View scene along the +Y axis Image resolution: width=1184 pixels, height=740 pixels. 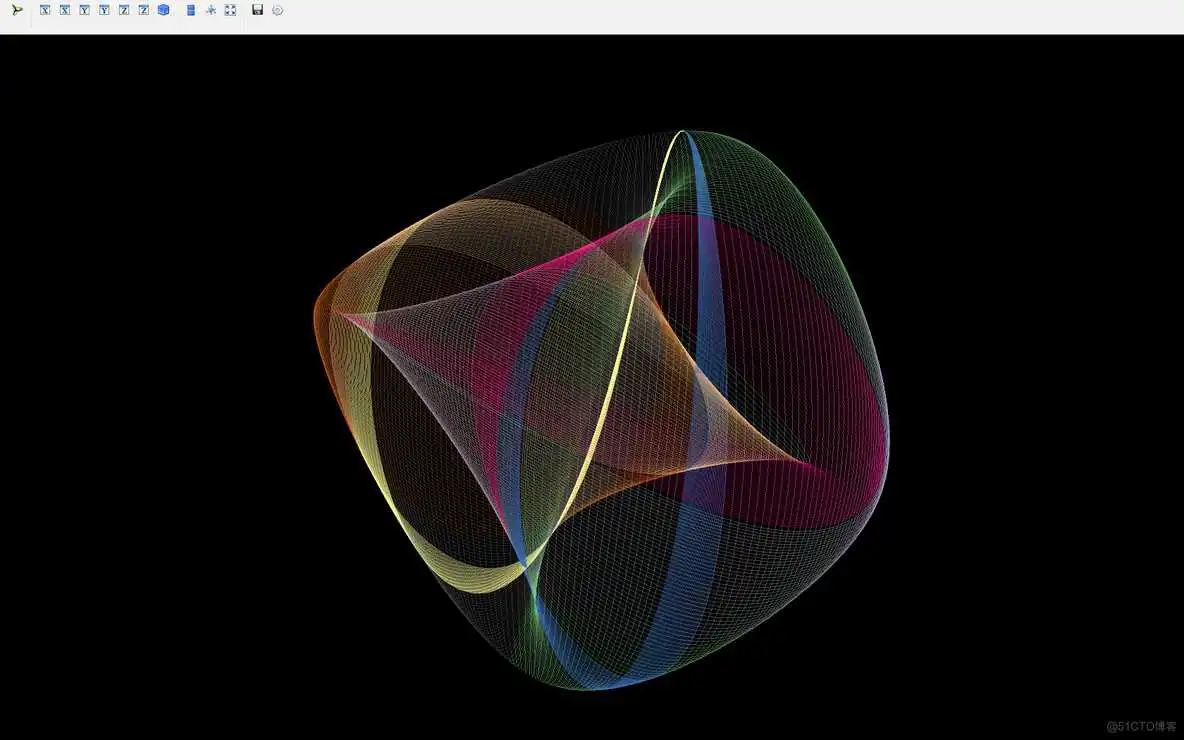click(85, 10)
